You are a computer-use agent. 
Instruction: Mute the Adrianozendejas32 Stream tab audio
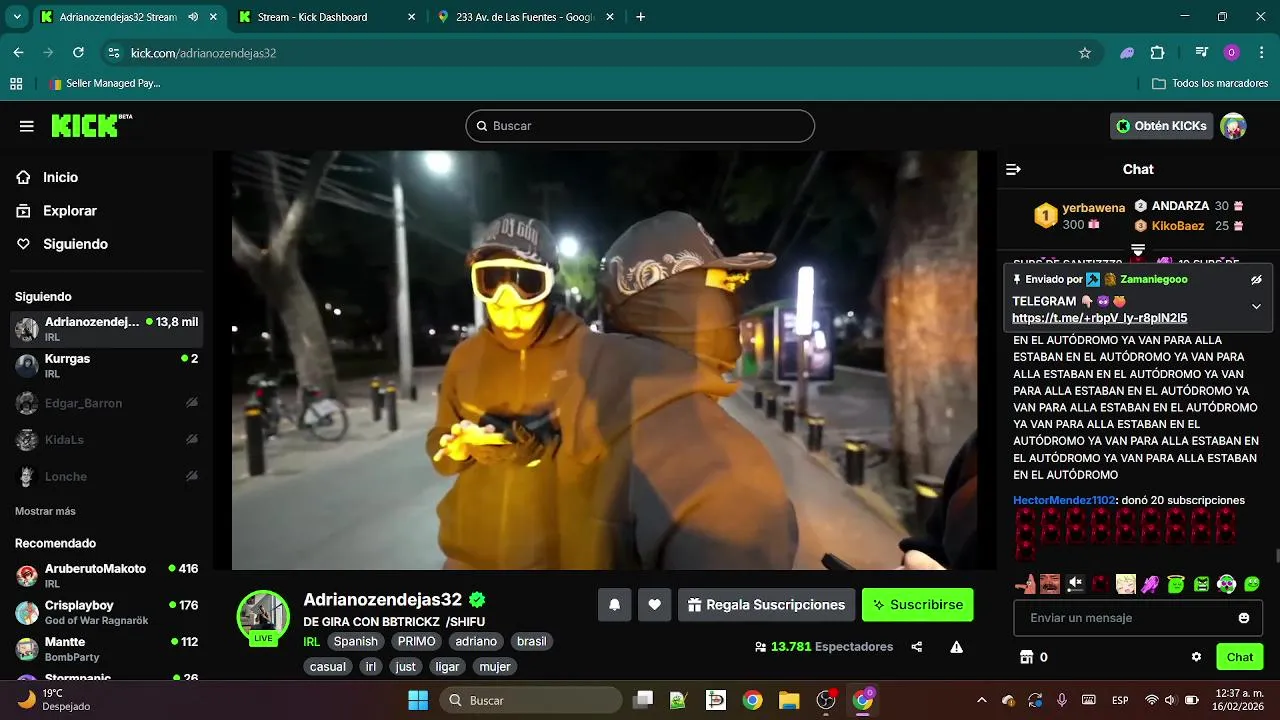coord(193,17)
